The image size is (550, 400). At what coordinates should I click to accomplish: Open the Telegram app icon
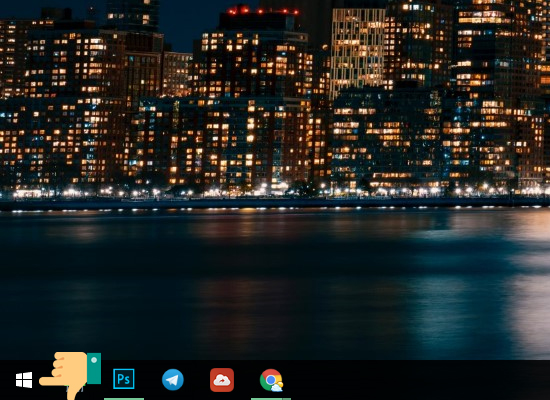point(173,380)
